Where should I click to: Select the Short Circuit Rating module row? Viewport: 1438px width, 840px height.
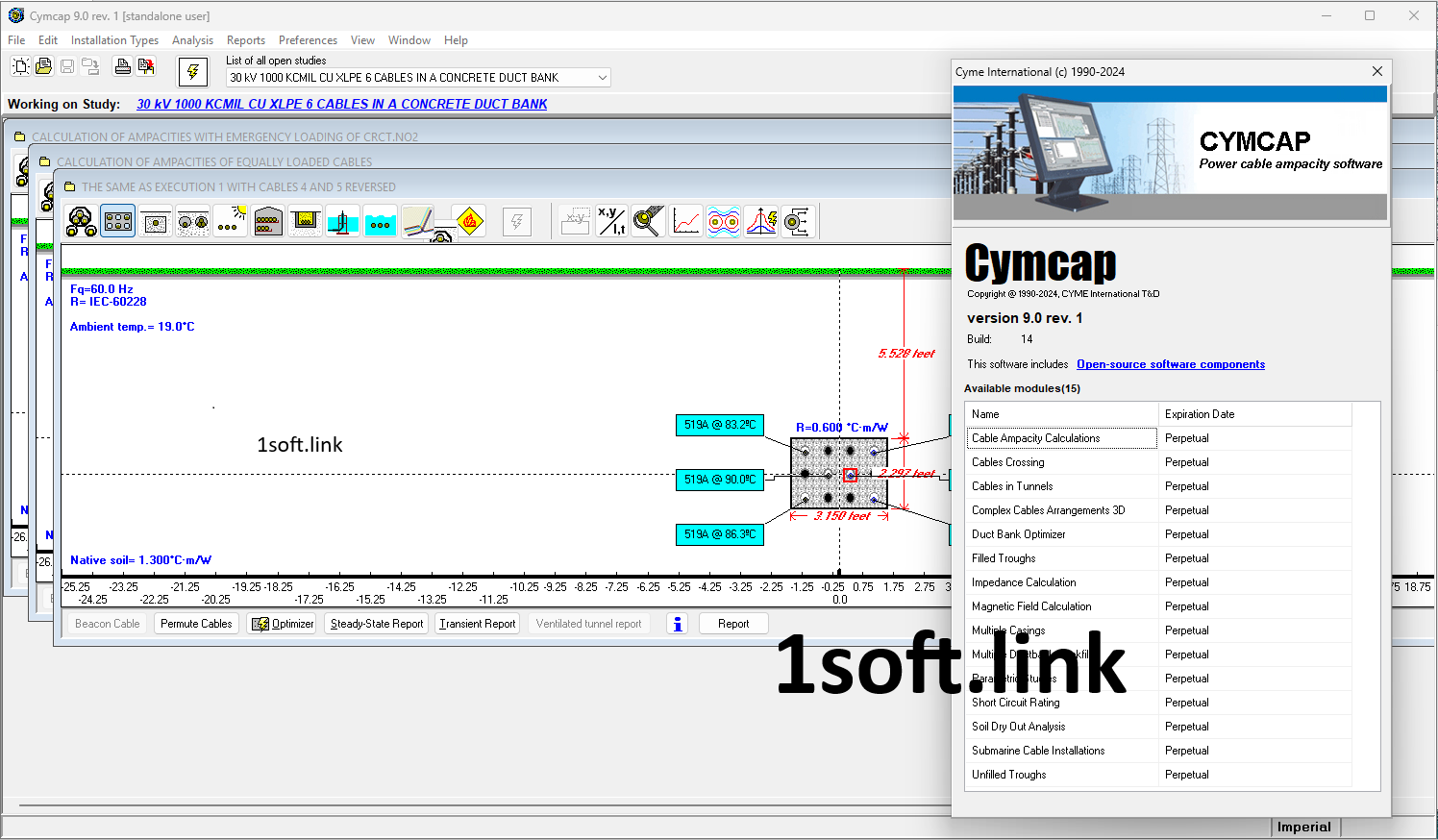(1158, 703)
